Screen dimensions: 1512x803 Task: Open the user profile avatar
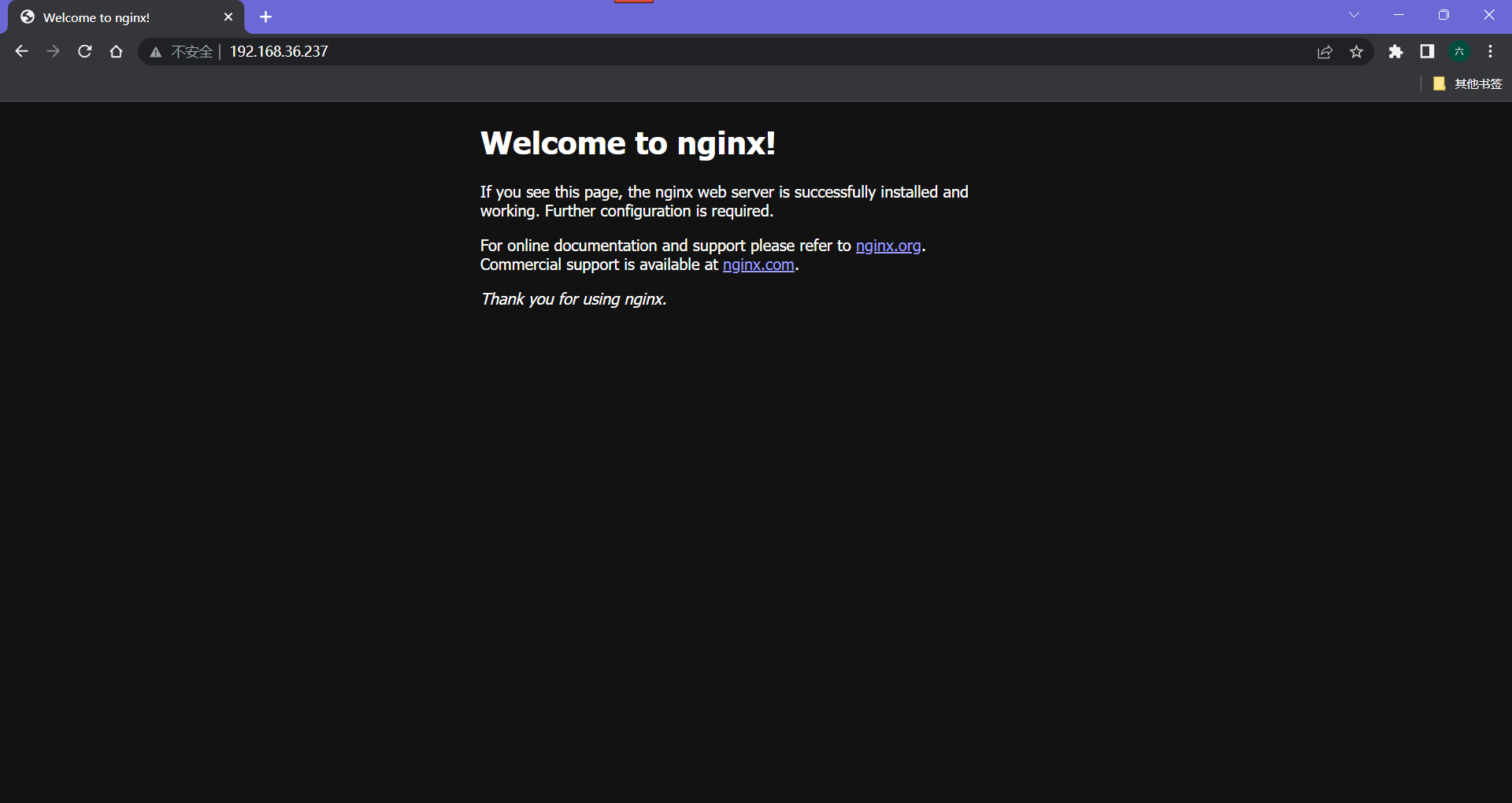(x=1459, y=52)
